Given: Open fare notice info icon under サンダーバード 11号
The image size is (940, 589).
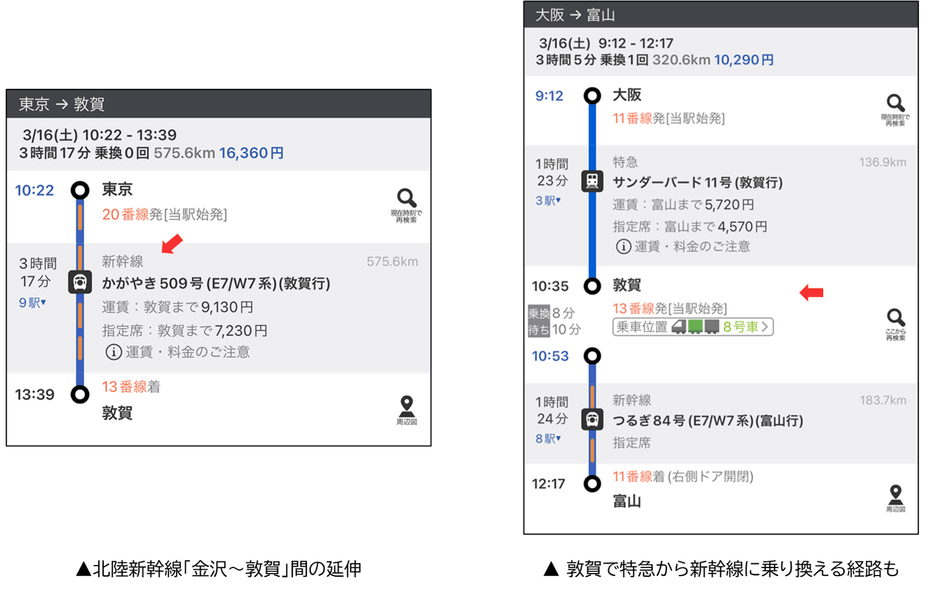Looking at the screenshot, I should pyautogui.click(x=623, y=246).
